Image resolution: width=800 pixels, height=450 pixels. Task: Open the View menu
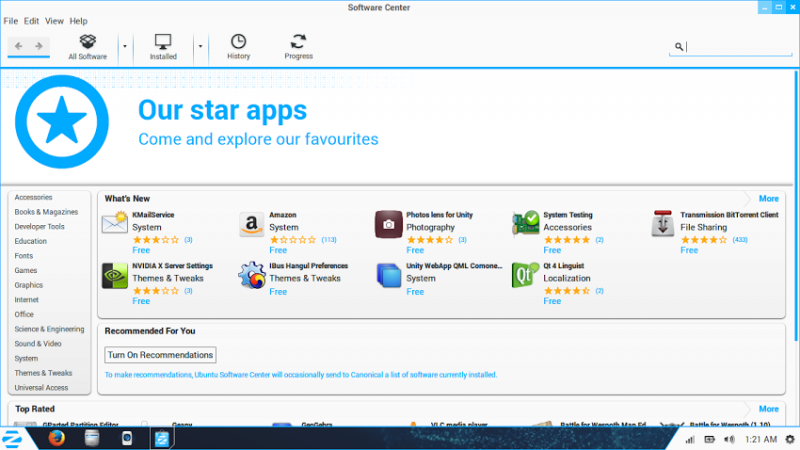(x=54, y=21)
